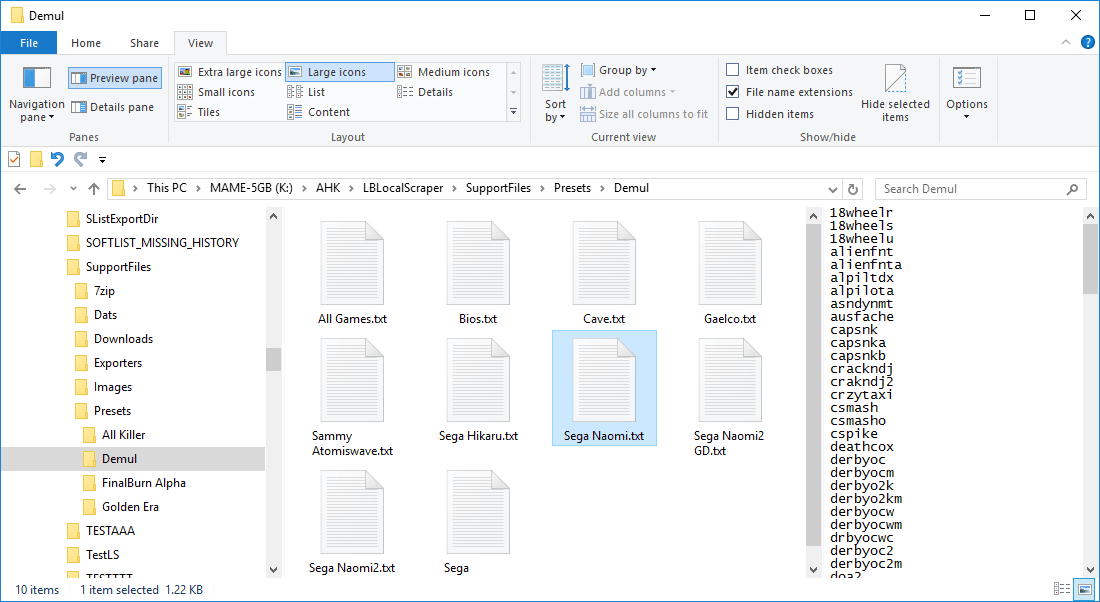The width and height of the screenshot is (1100, 602).
Task: Select All Killer folder in tree
Action: 114,434
